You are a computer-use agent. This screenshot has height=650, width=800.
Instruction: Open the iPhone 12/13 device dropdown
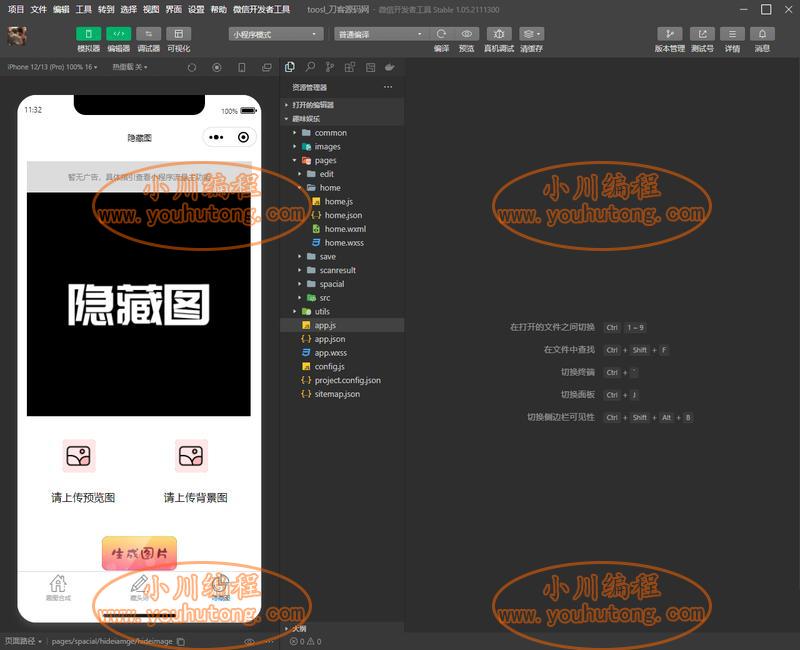pyautogui.click(x=53, y=67)
